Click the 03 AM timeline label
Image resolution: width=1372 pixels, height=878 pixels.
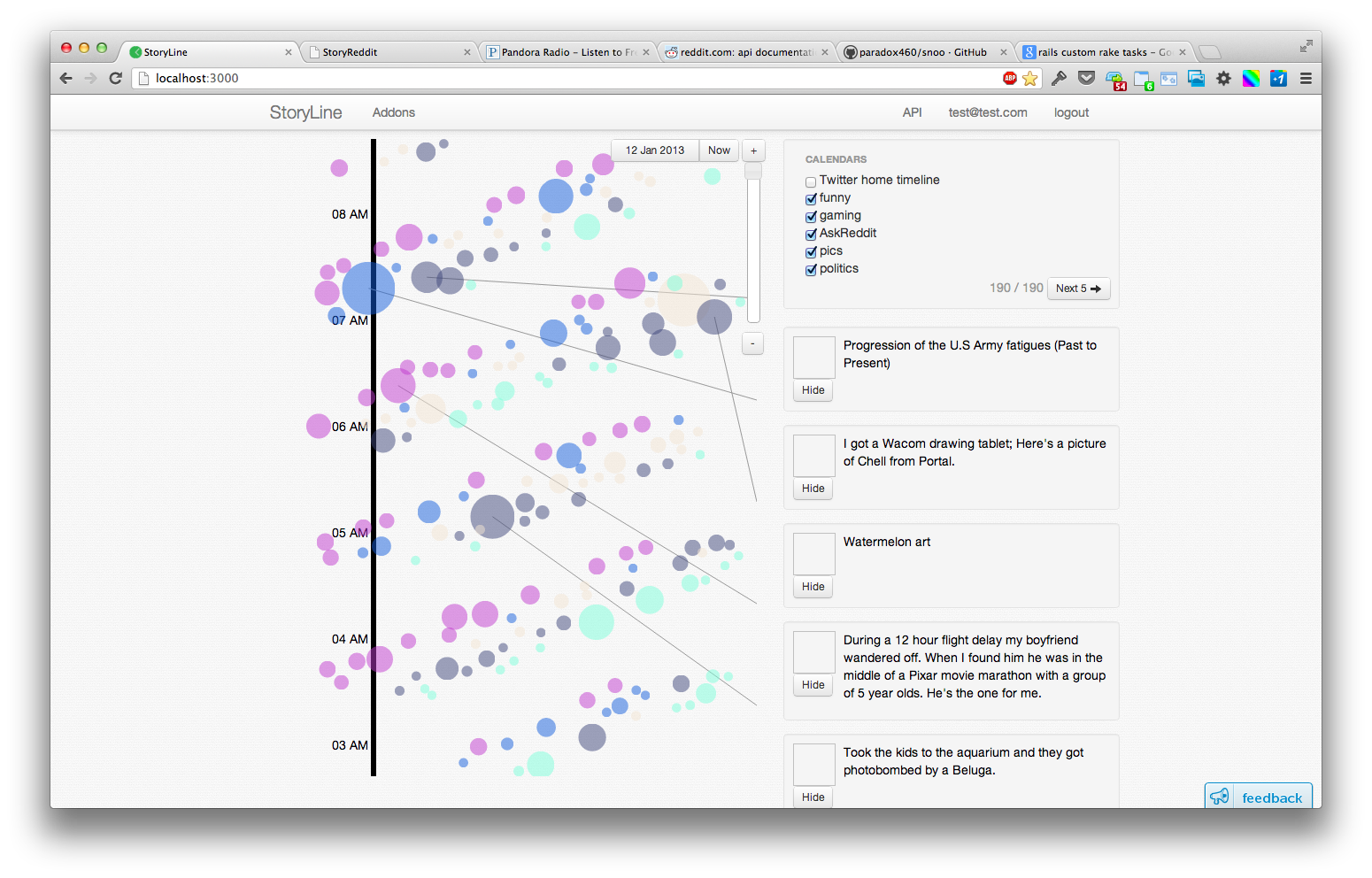[x=350, y=745]
